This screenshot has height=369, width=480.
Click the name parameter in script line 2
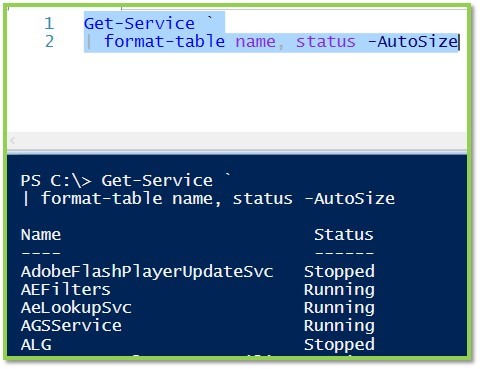(256, 42)
